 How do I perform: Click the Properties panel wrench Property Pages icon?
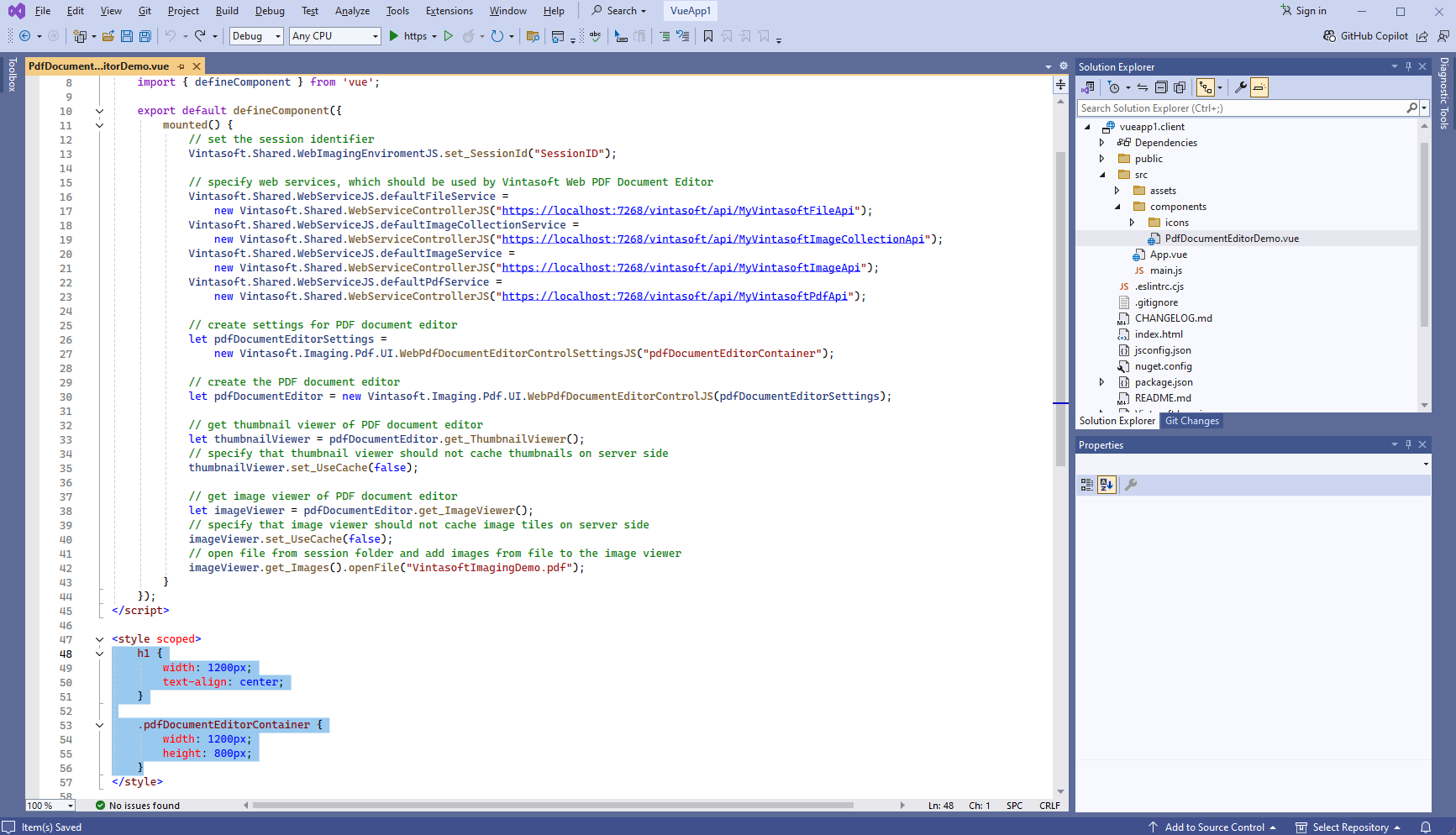point(1131,485)
